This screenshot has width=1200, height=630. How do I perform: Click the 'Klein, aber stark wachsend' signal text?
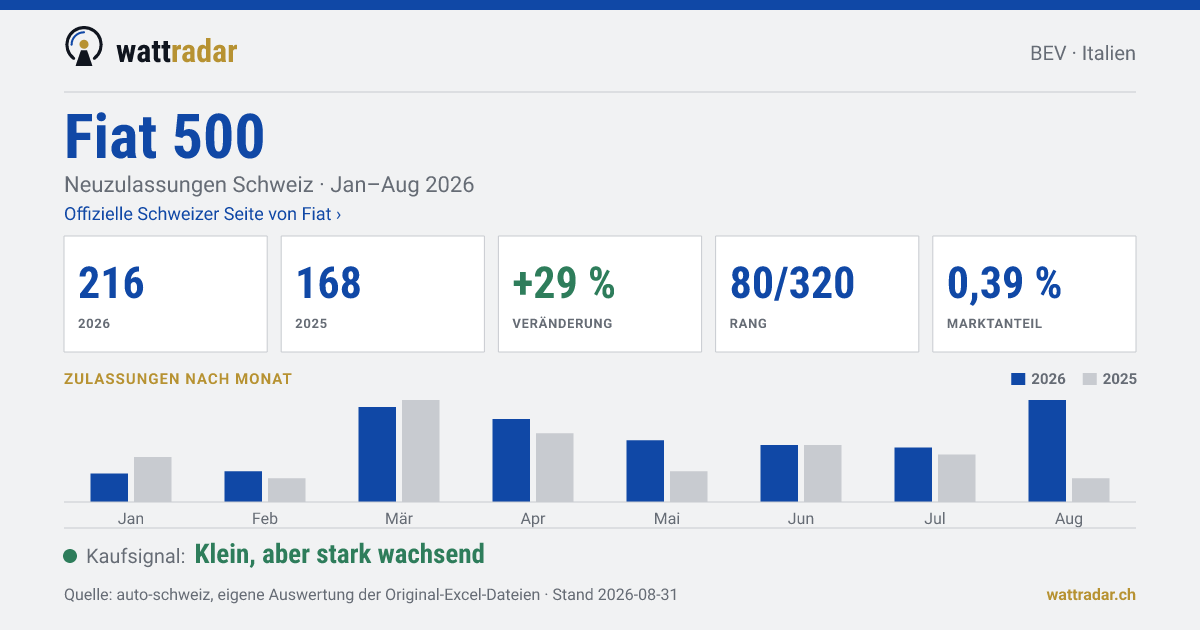[340, 554]
